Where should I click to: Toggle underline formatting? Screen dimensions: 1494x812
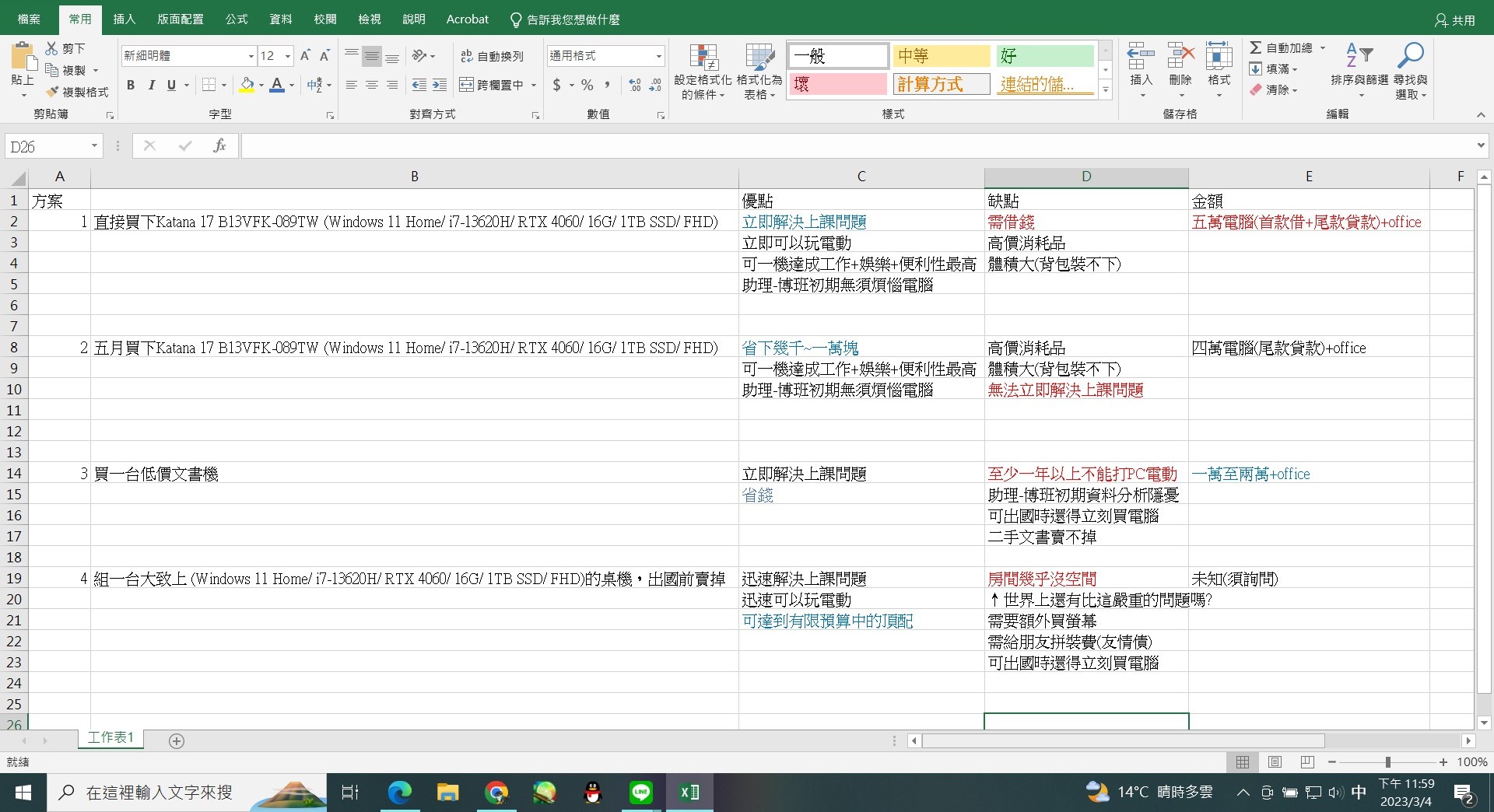(x=171, y=85)
